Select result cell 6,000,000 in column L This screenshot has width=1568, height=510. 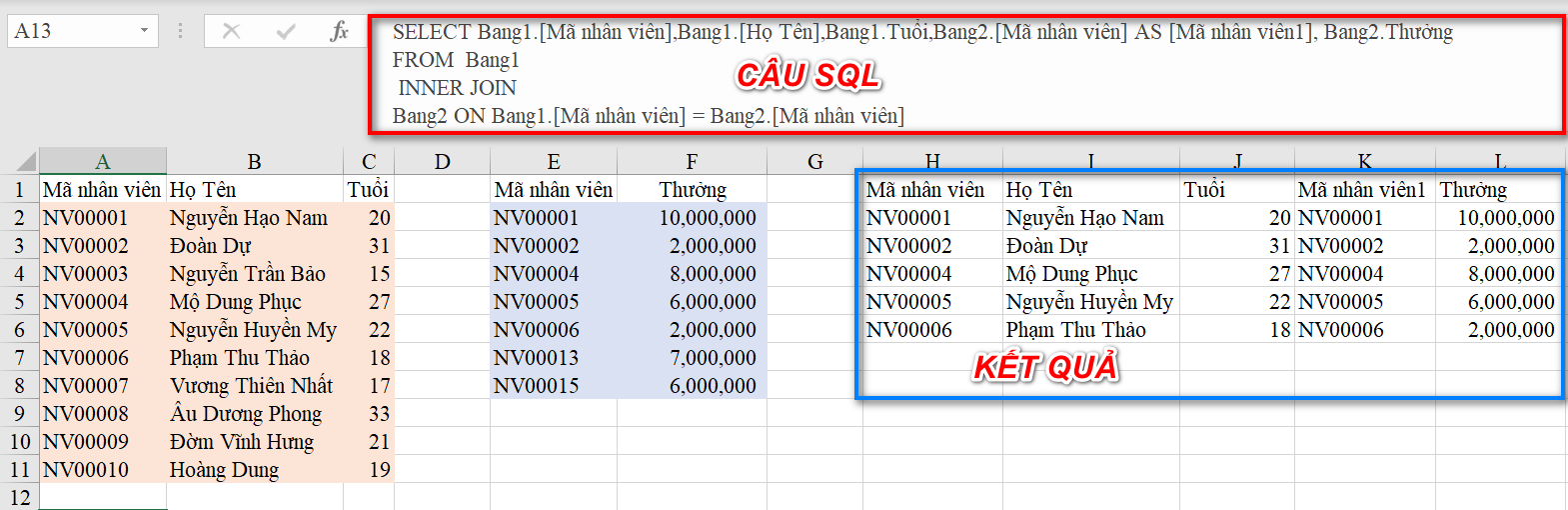coord(1498,302)
